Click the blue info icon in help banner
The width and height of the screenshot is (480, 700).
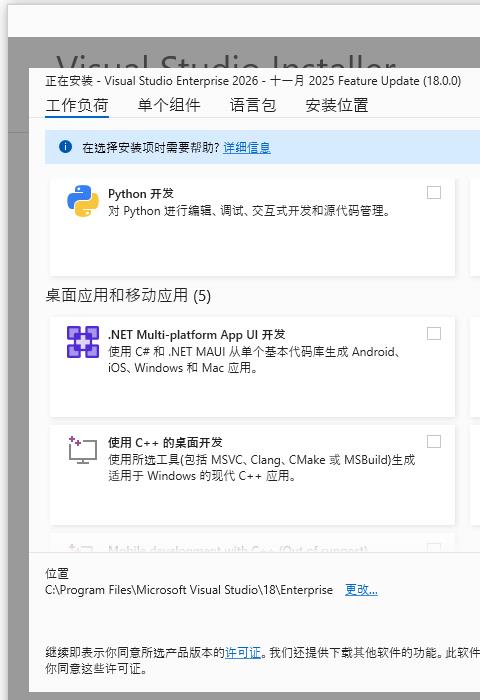click(x=65, y=146)
